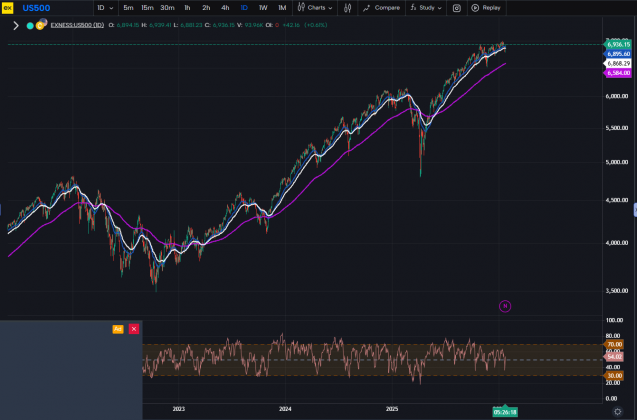Toggle the green indicator dot in the legend
637x420 pixels.
pos(29,25)
